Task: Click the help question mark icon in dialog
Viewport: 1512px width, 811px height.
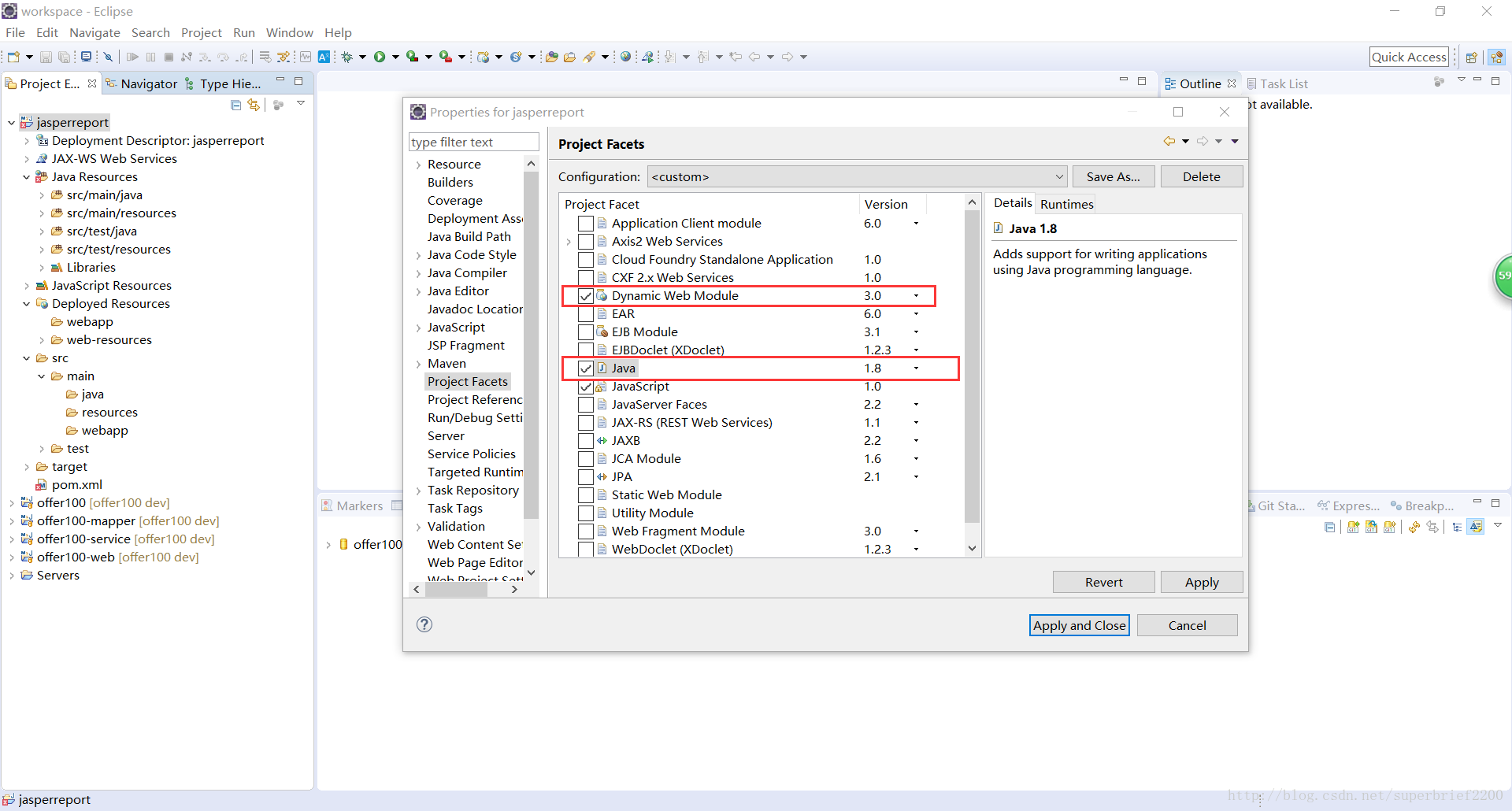Action: click(x=424, y=624)
